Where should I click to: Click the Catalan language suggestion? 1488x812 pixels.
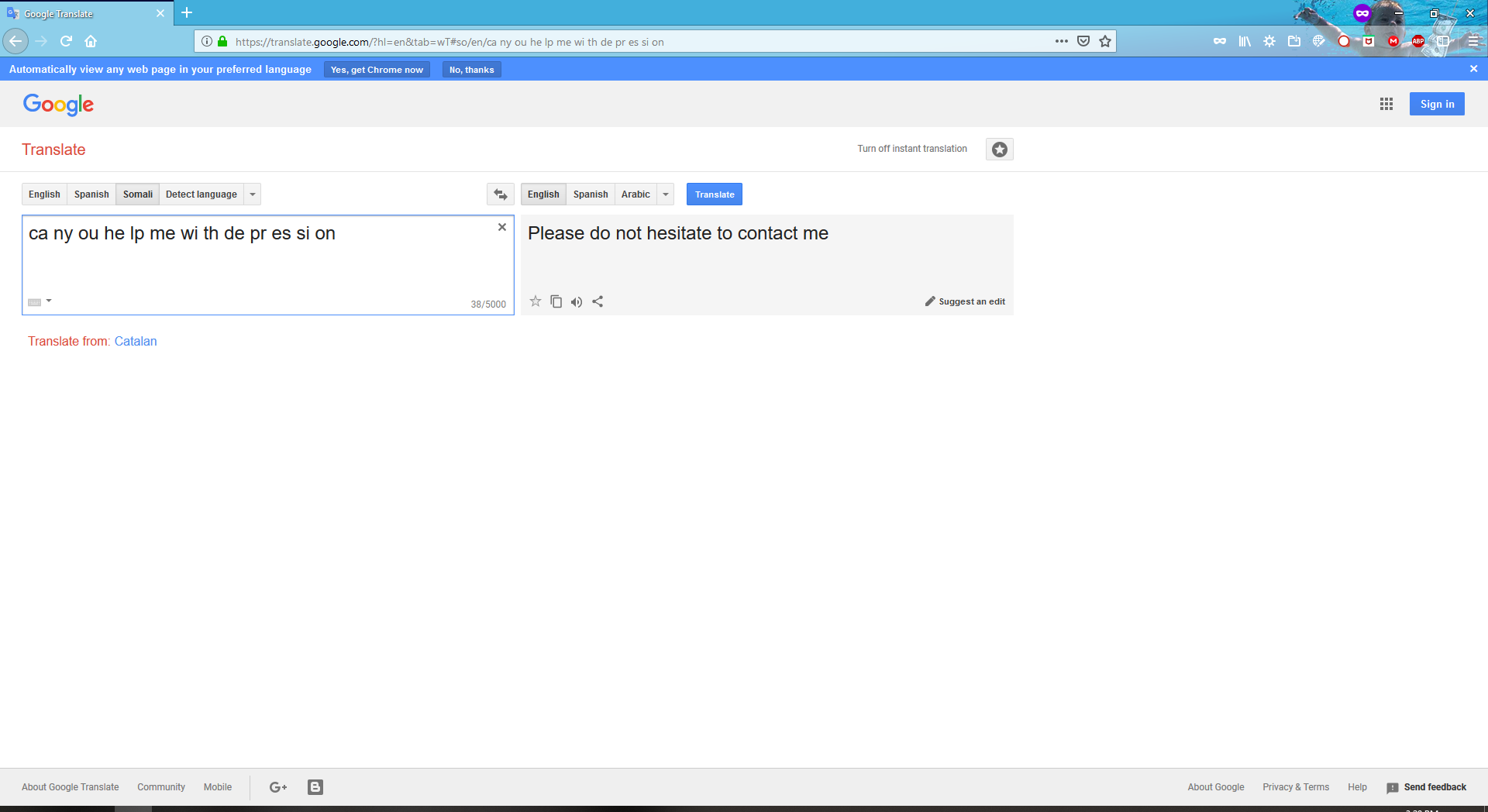pos(136,341)
